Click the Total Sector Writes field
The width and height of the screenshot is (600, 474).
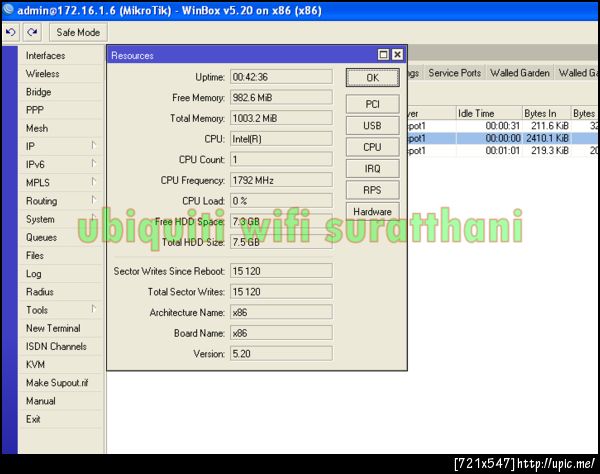281,292
